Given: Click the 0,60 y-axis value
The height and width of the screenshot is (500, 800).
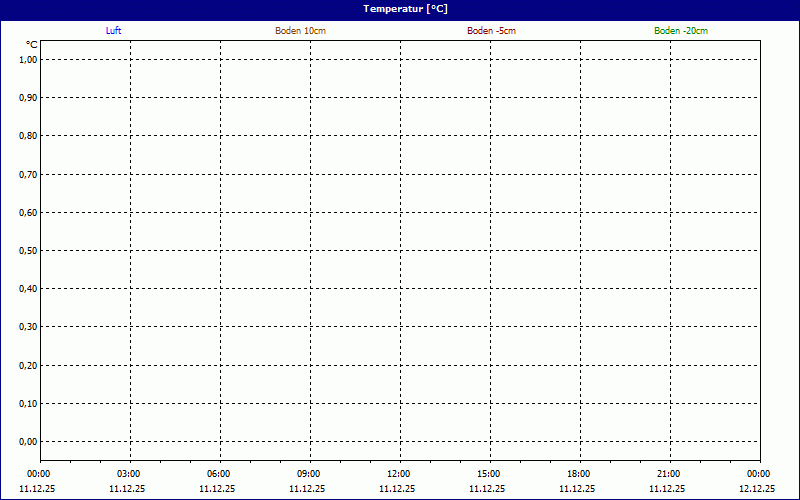Looking at the screenshot, I should (28, 212).
